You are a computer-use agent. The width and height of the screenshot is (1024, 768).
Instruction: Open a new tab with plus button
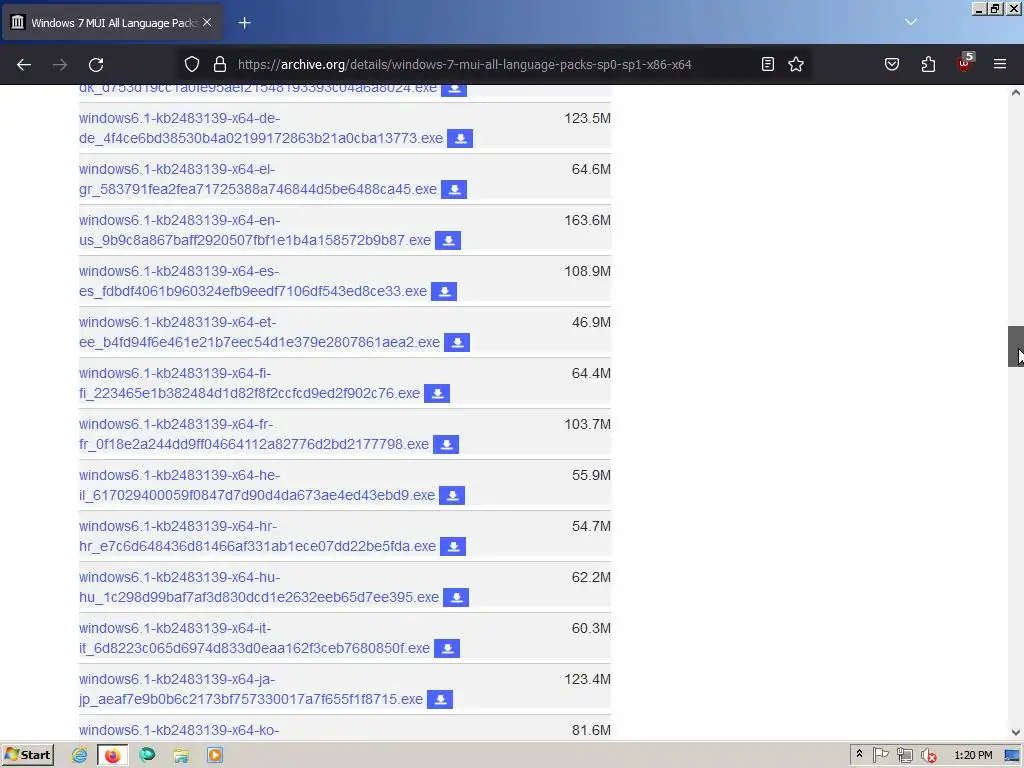(x=244, y=23)
